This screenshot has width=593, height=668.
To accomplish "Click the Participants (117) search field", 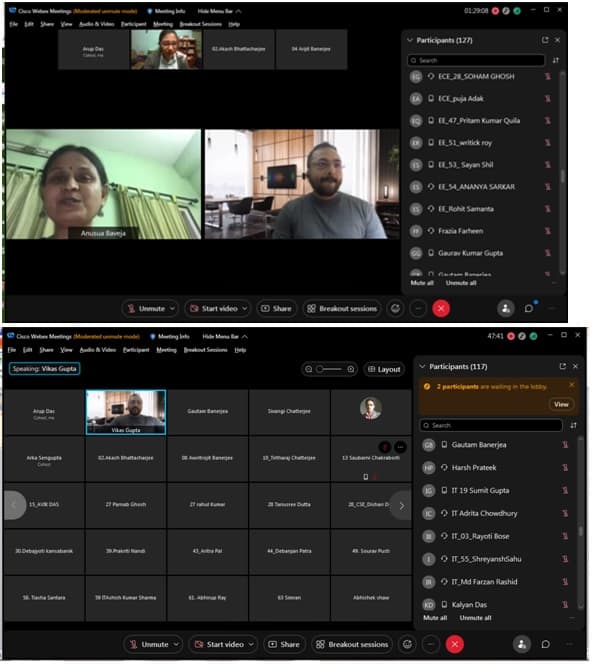I will [491, 425].
